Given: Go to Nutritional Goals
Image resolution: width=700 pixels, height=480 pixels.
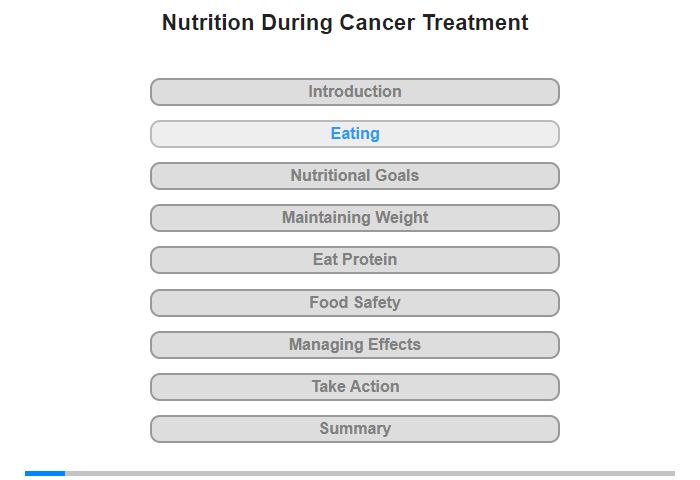Looking at the screenshot, I should pos(354,176).
